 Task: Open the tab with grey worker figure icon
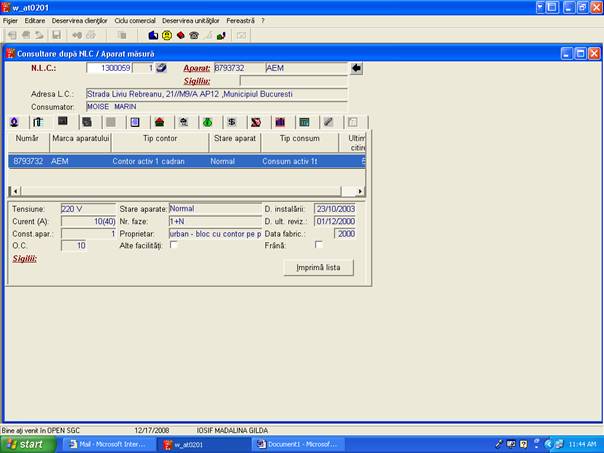coord(184,122)
